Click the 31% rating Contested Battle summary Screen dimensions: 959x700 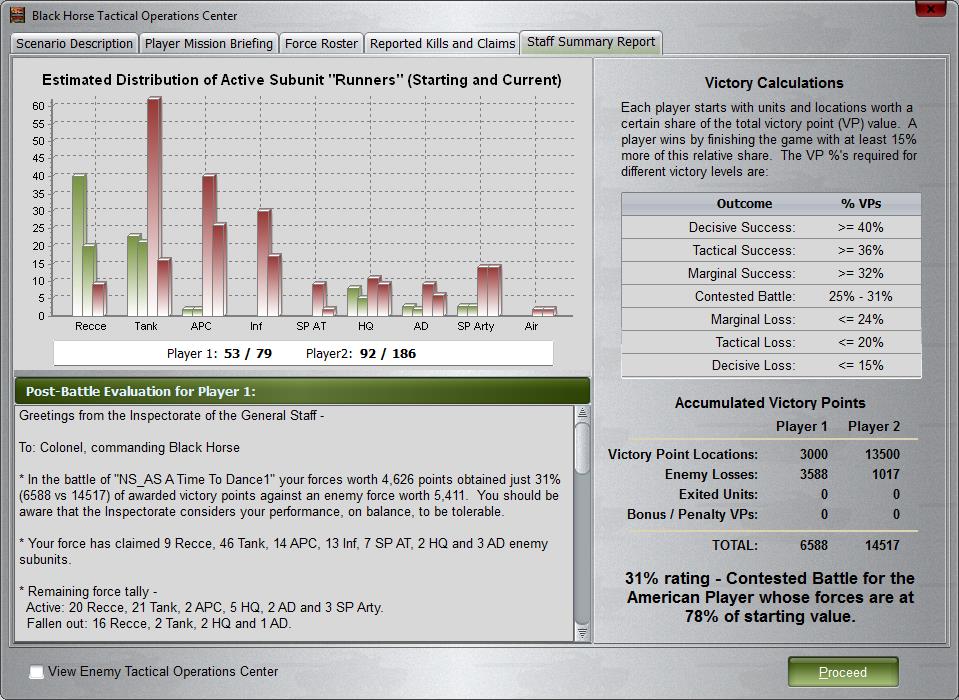[770, 597]
